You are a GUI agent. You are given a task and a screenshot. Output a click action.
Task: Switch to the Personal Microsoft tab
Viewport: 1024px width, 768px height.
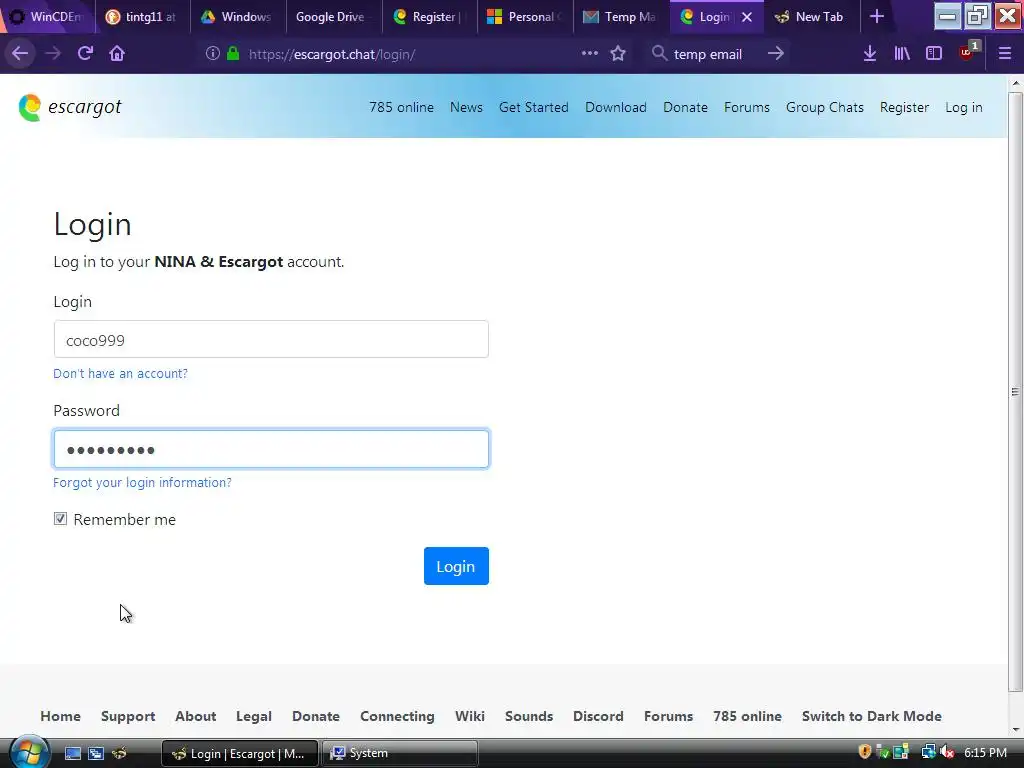(x=525, y=17)
